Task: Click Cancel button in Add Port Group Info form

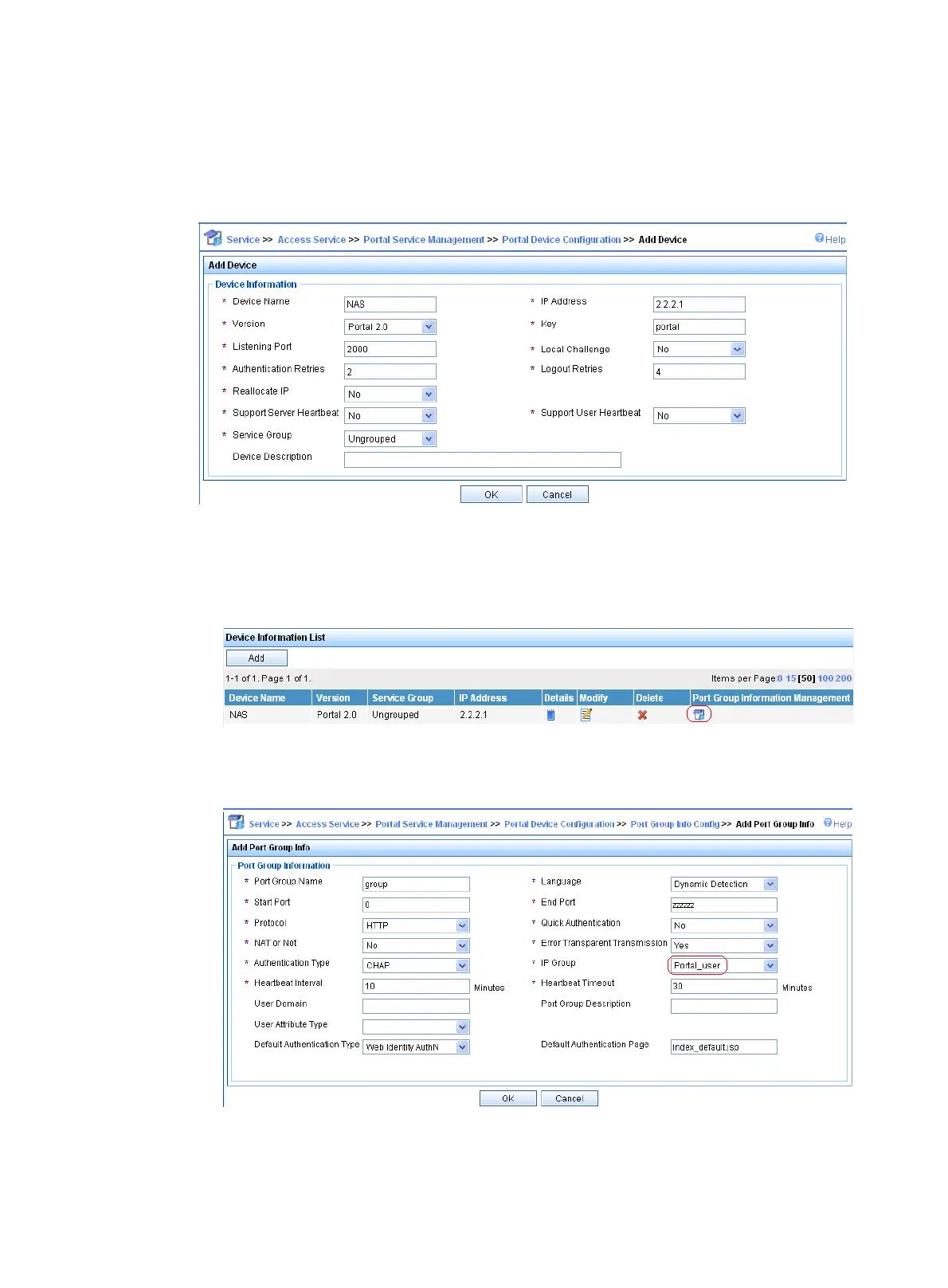Action: [x=570, y=1098]
